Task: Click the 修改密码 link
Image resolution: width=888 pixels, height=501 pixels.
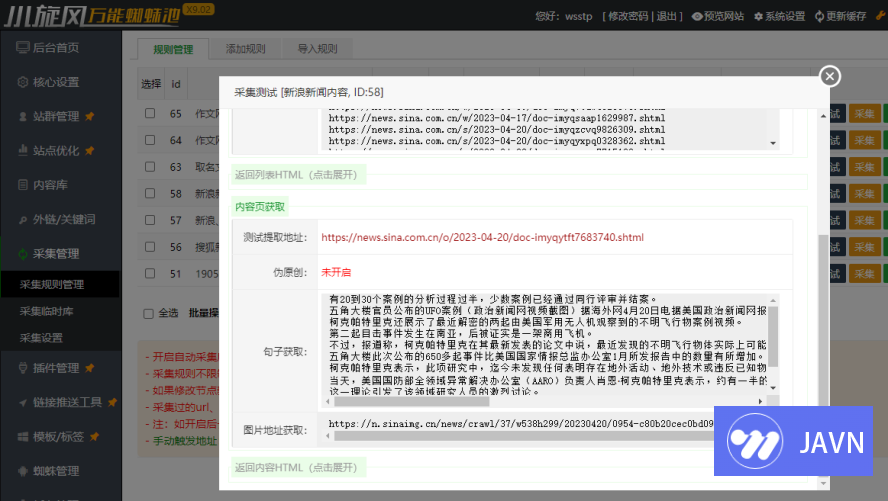Action: pos(627,16)
